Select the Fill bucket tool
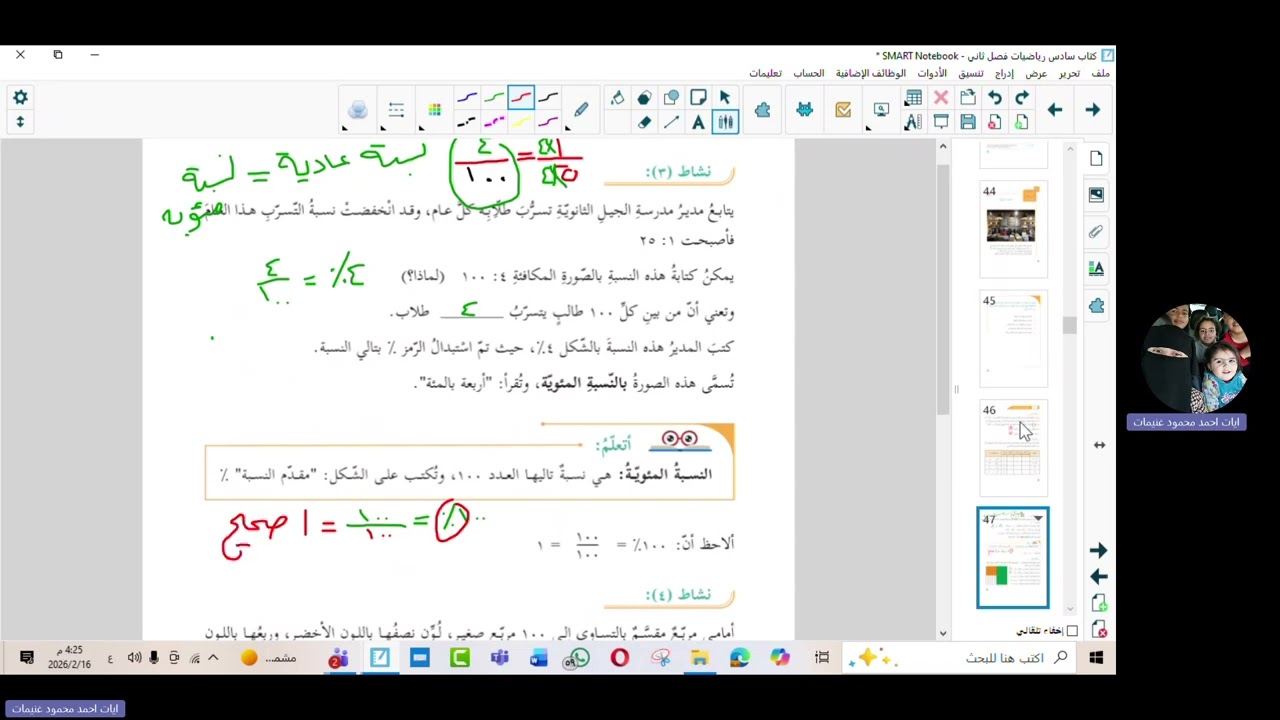The image size is (1280, 720). point(617,98)
